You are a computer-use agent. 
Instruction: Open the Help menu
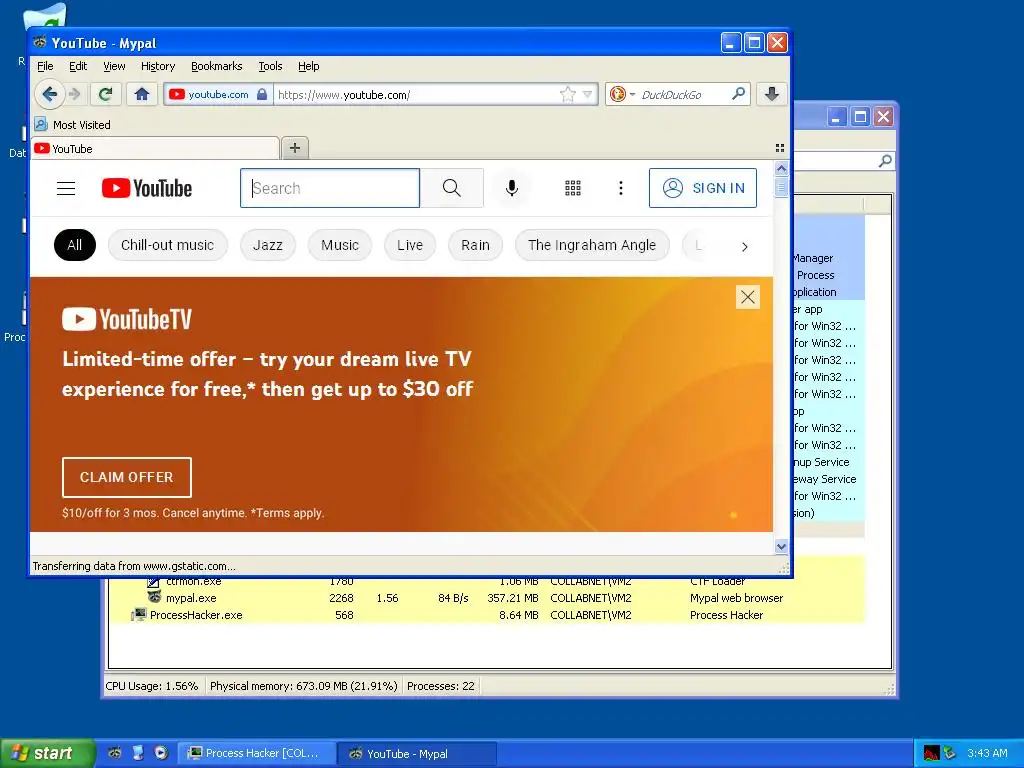(x=308, y=66)
